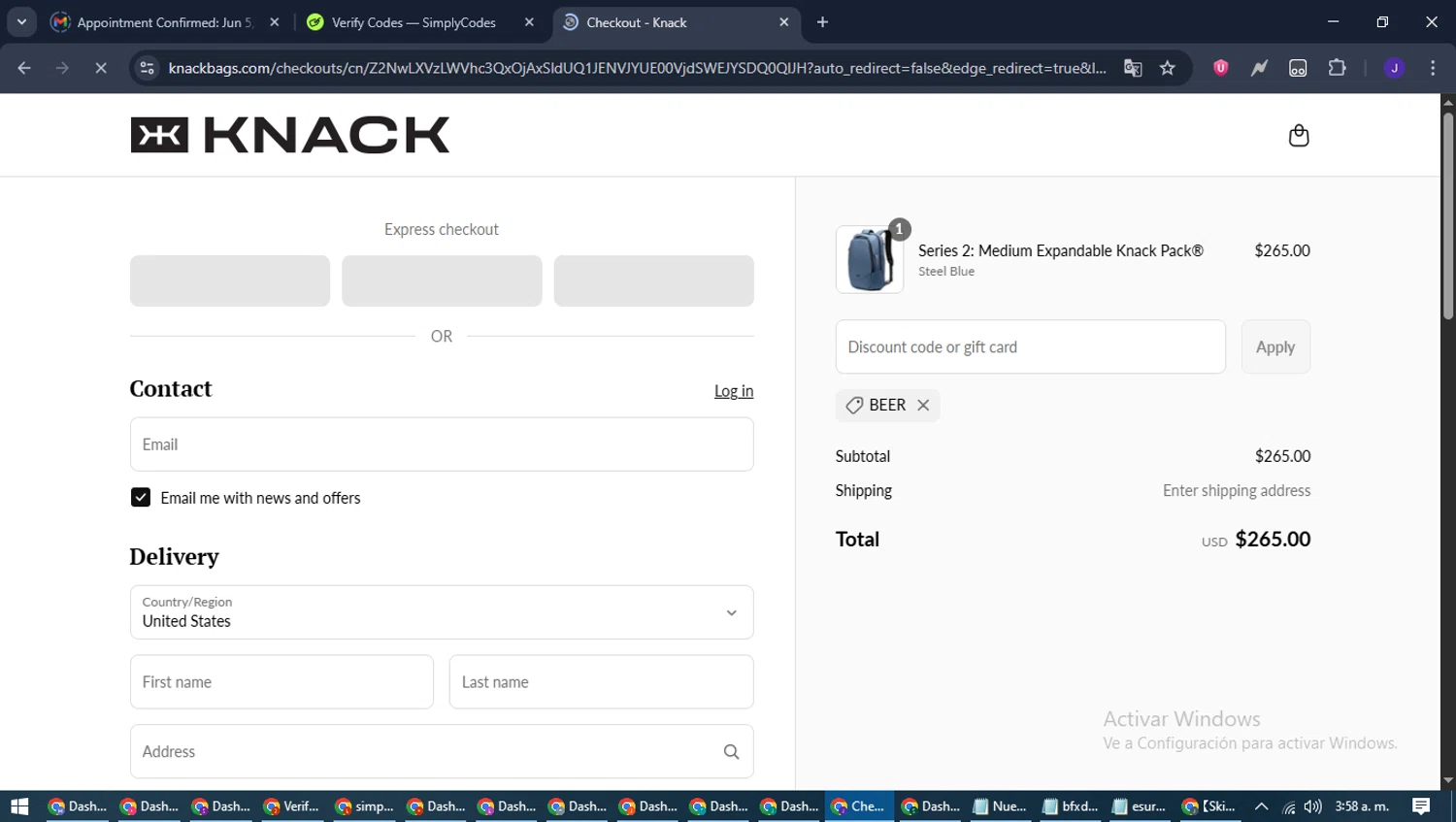Viewport: 1456px width, 822px height.
Task: Click the page vertical scrollbar
Action: pos(1448,217)
